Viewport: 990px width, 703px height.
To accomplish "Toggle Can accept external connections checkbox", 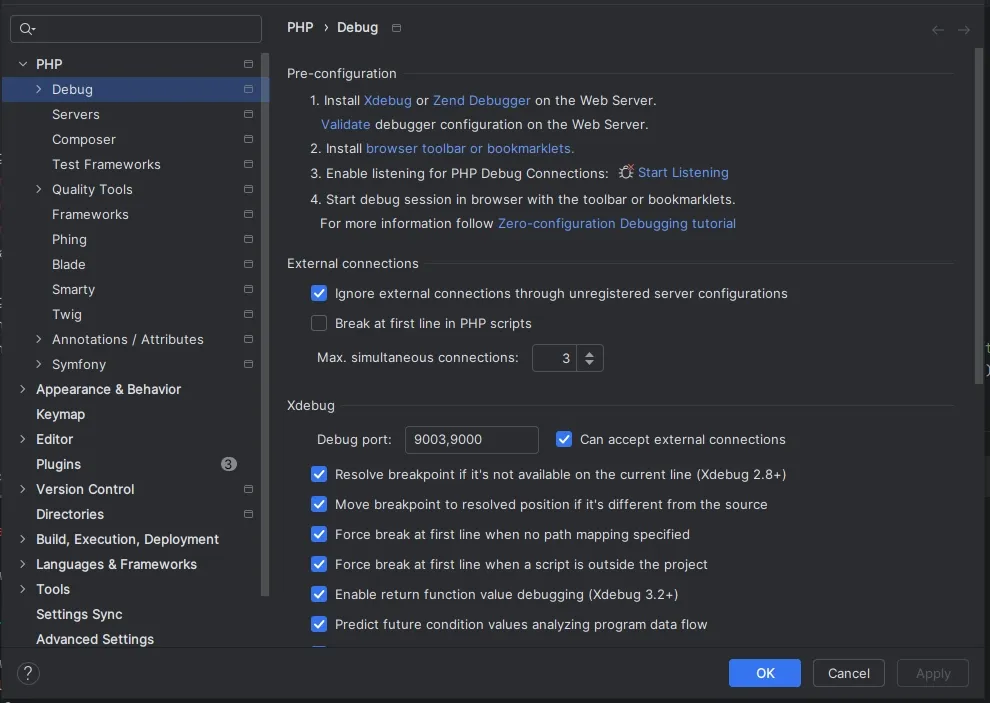I will pyautogui.click(x=564, y=439).
